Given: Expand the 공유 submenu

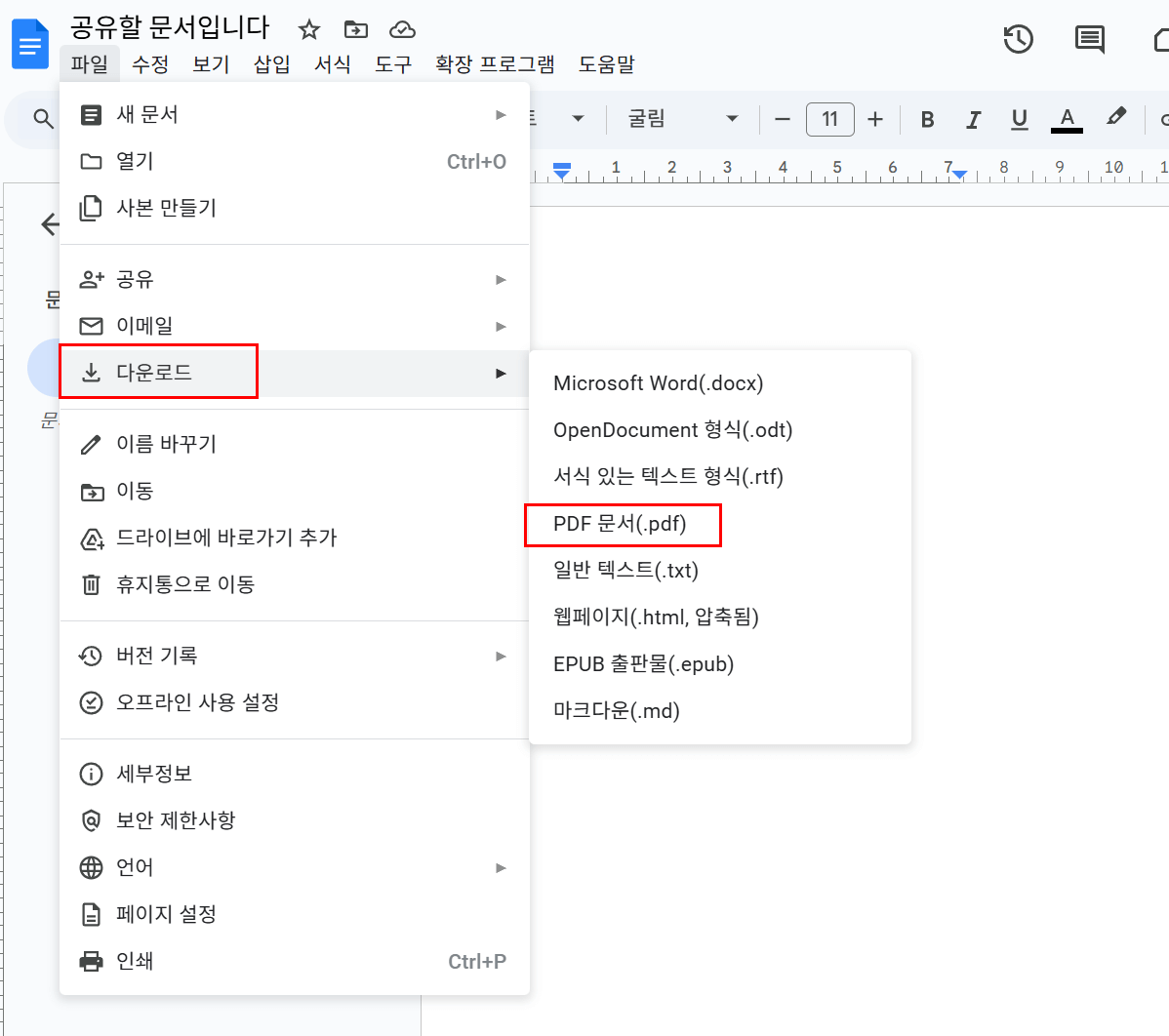Looking at the screenshot, I should 295,280.
